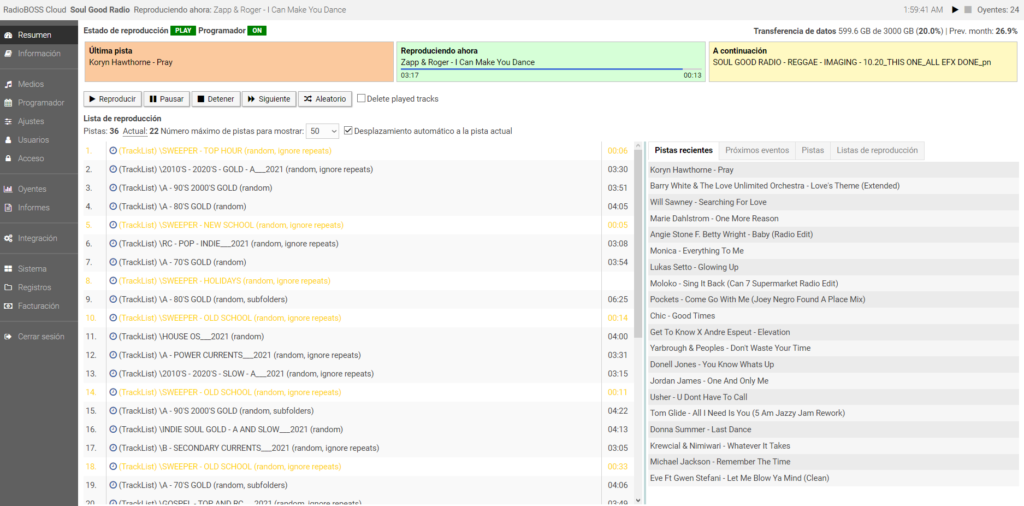Screen dimensions: 1024x506
Task: Toggle Desplazamiento automático a la pista actual
Action: click(348, 131)
